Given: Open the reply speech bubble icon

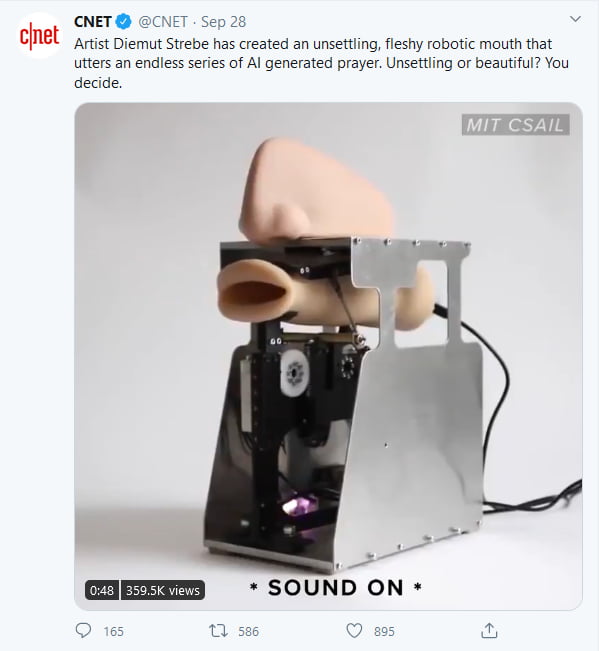Looking at the screenshot, I should click(83, 631).
